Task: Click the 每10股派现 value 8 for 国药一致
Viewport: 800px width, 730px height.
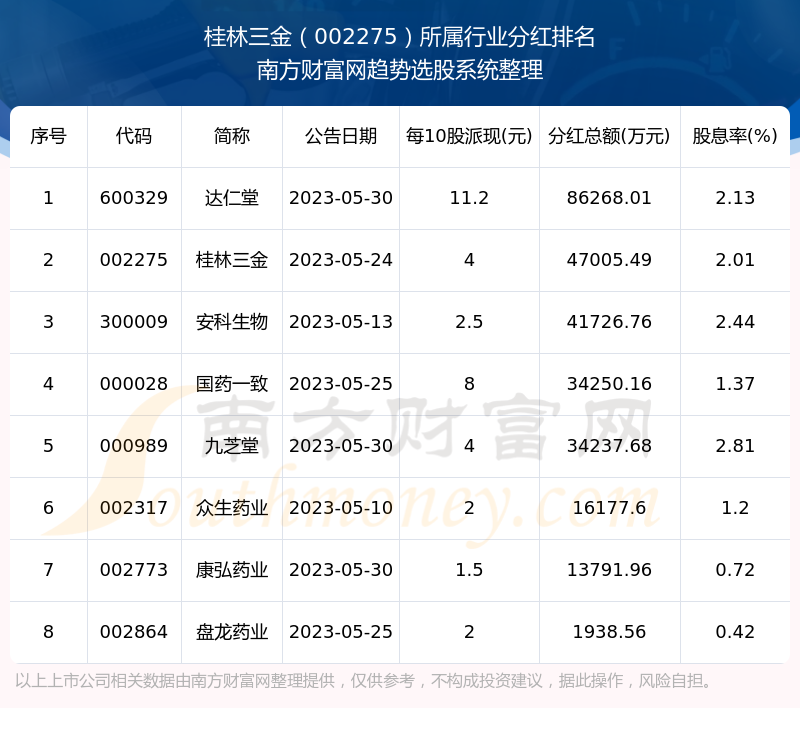Action: coord(469,384)
